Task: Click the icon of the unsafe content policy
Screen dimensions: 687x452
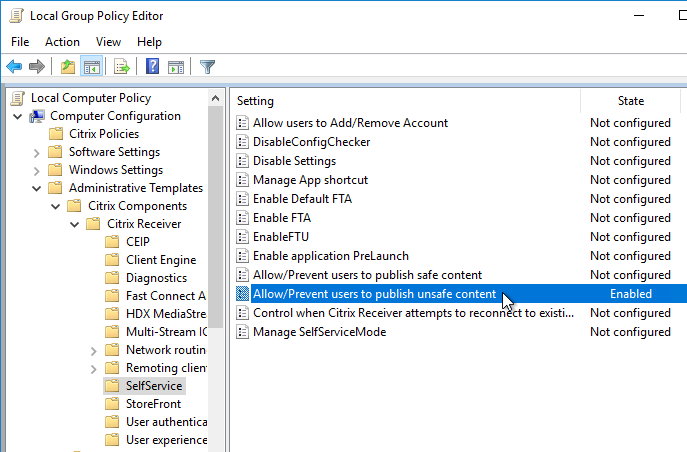Action: pyautogui.click(x=242, y=294)
